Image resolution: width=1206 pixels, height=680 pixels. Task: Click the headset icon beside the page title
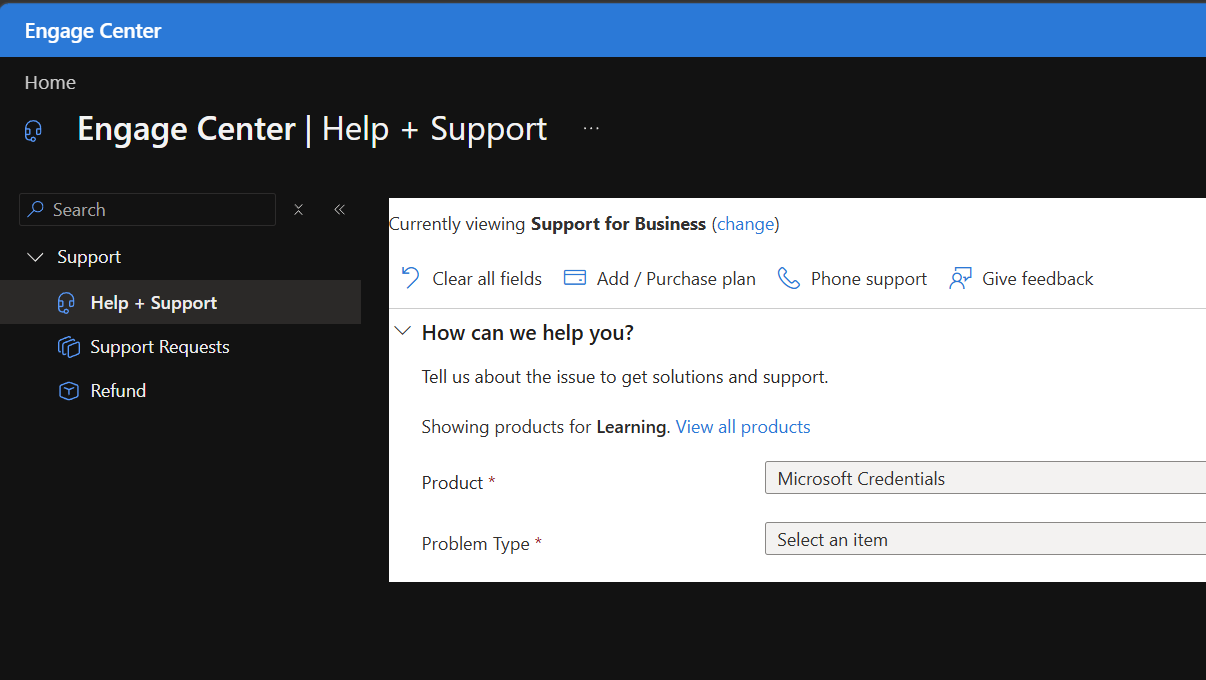(33, 131)
